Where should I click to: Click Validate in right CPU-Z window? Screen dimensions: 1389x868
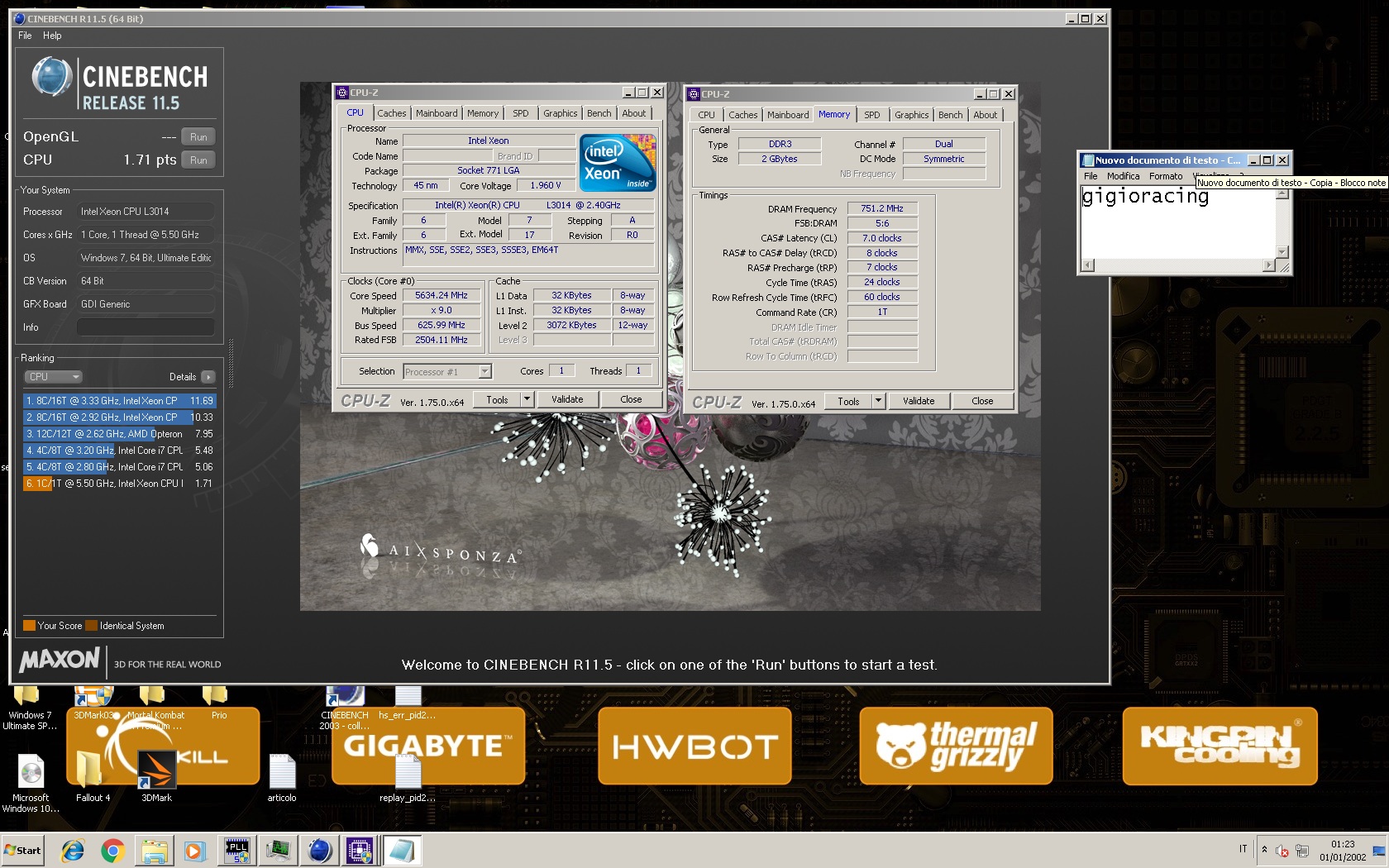pos(919,402)
